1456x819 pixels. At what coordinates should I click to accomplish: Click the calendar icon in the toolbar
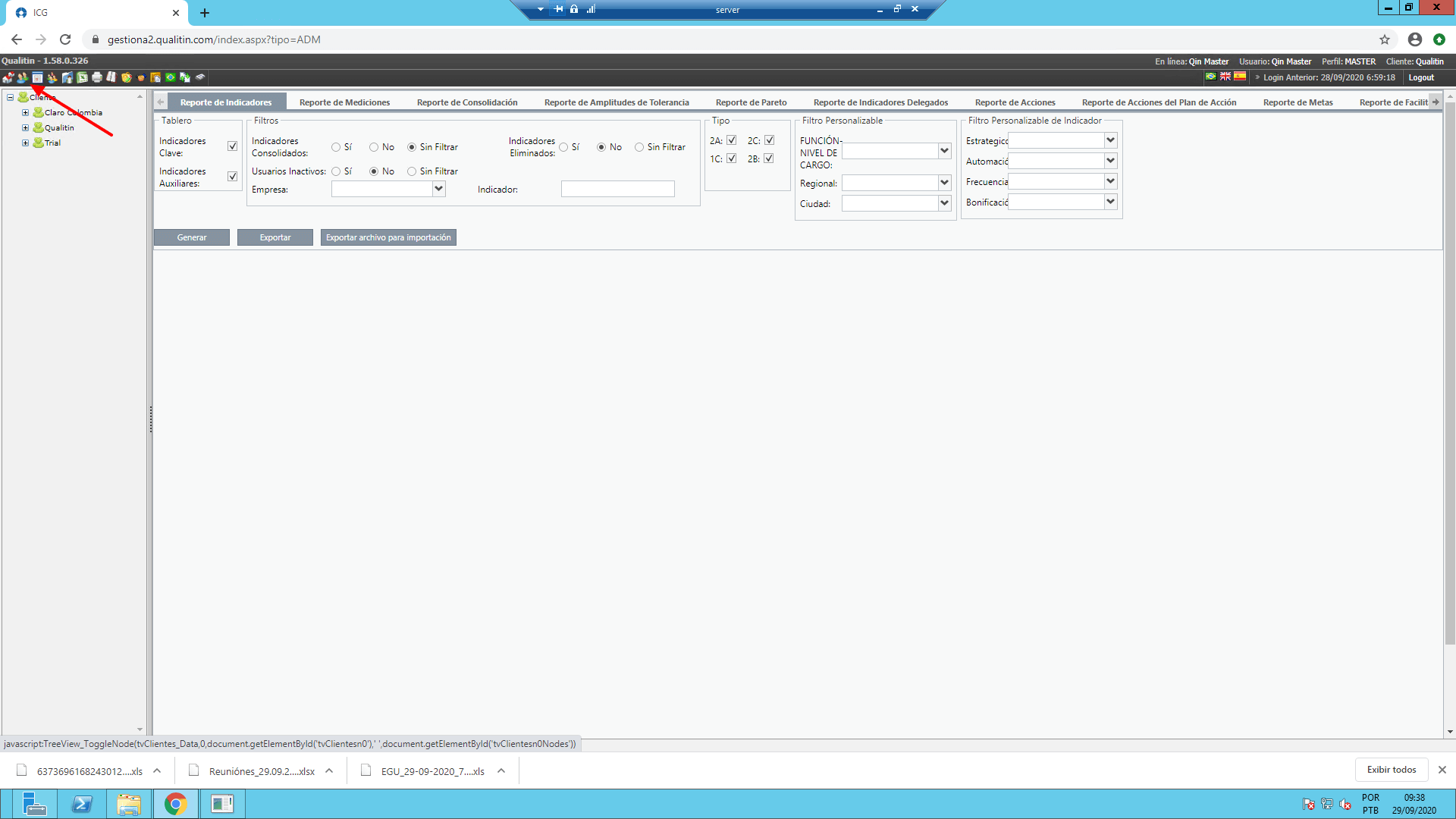point(37,77)
